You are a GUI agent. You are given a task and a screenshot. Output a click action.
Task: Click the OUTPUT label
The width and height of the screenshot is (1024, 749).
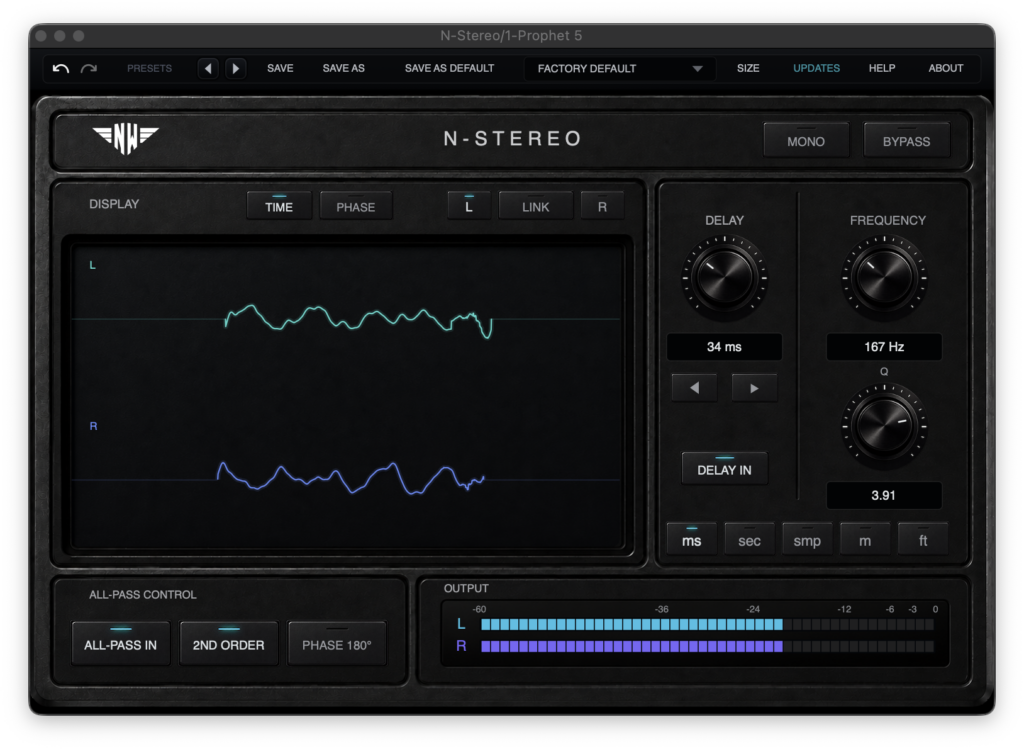pyautogui.click(x=466, y=588)
